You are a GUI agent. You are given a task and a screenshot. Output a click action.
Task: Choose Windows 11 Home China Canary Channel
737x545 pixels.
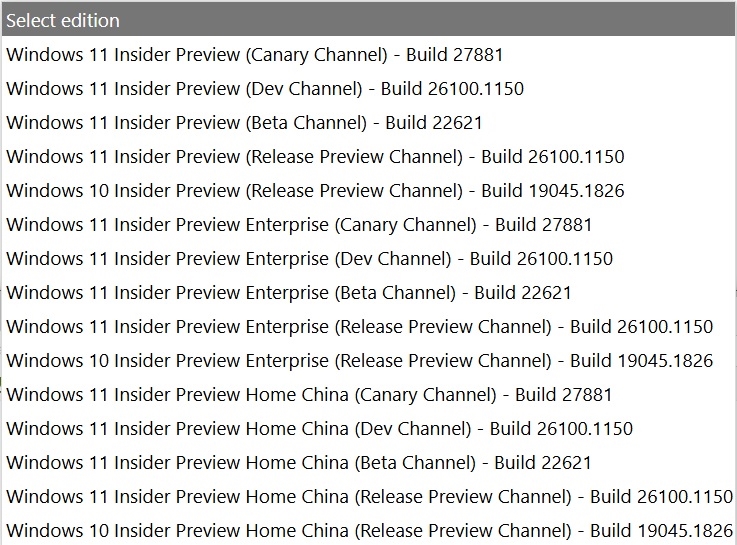[368, 394]
